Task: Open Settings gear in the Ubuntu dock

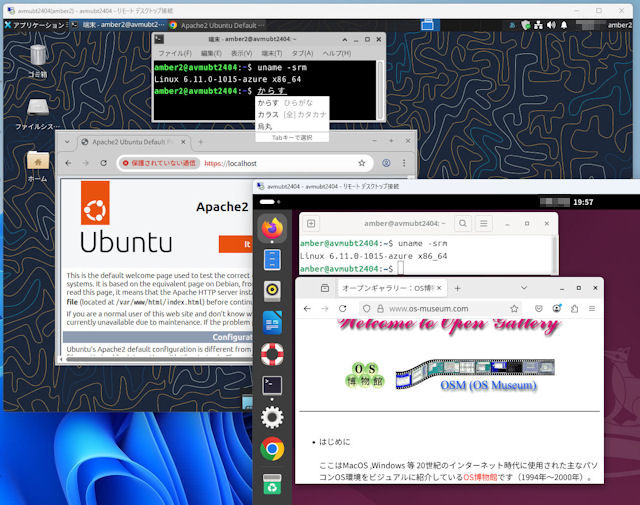Action: pyautogui.click(x=272, y=417)
